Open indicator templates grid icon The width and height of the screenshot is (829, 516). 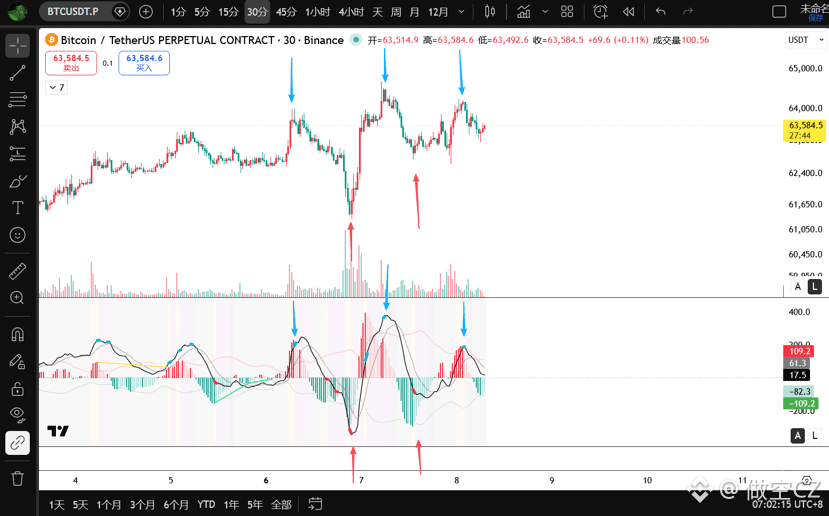point(567,12)
